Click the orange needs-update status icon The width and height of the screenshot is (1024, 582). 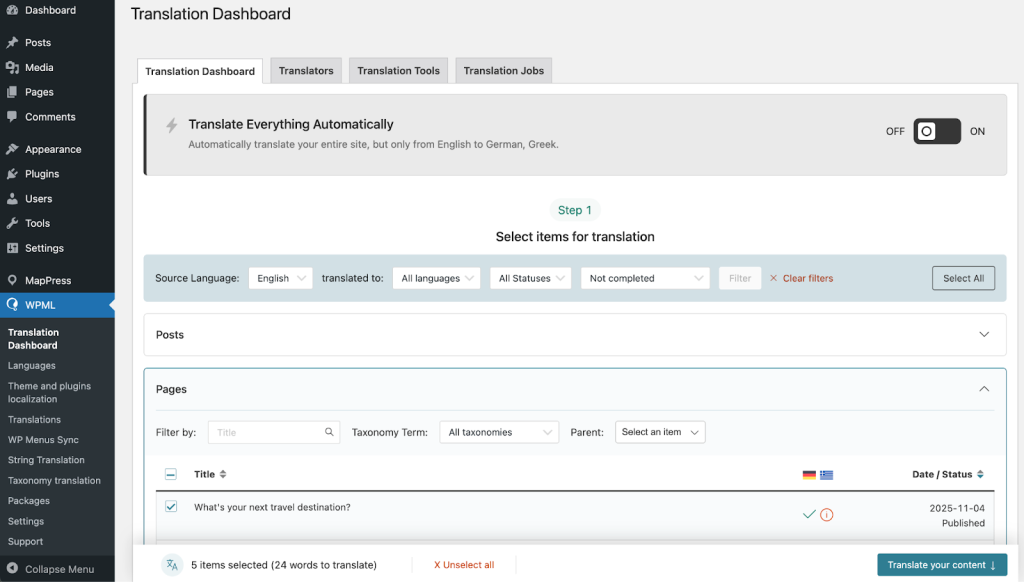click(x=827, y=515)
